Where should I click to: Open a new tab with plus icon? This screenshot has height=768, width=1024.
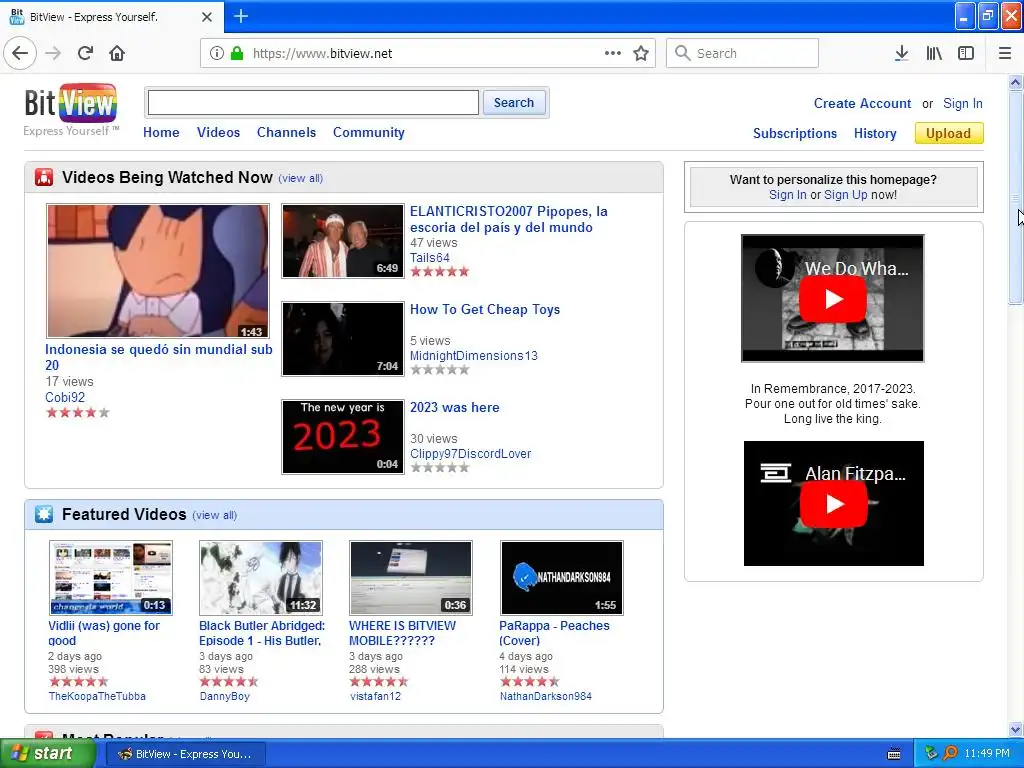pyautogui.click(x=241, y=16)
